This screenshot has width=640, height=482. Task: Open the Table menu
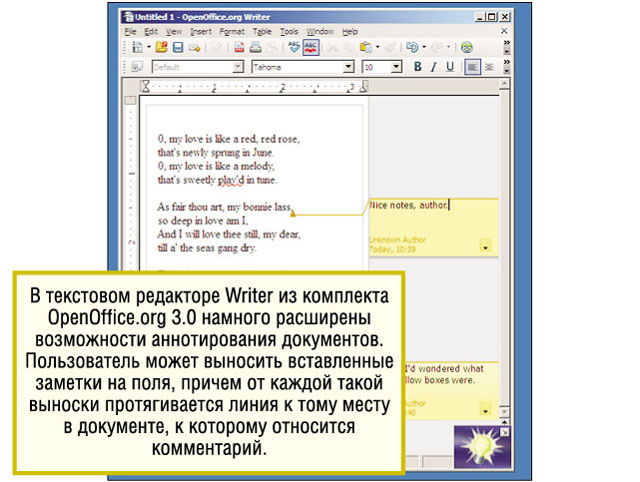(x=262, y=32)
